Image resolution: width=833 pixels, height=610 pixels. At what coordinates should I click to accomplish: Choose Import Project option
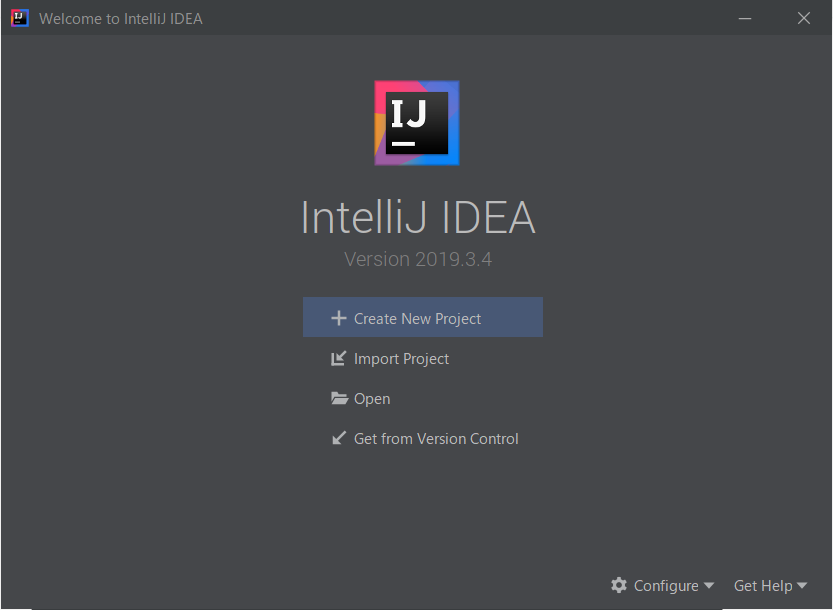pyautogui.click(x=401, y=358)
